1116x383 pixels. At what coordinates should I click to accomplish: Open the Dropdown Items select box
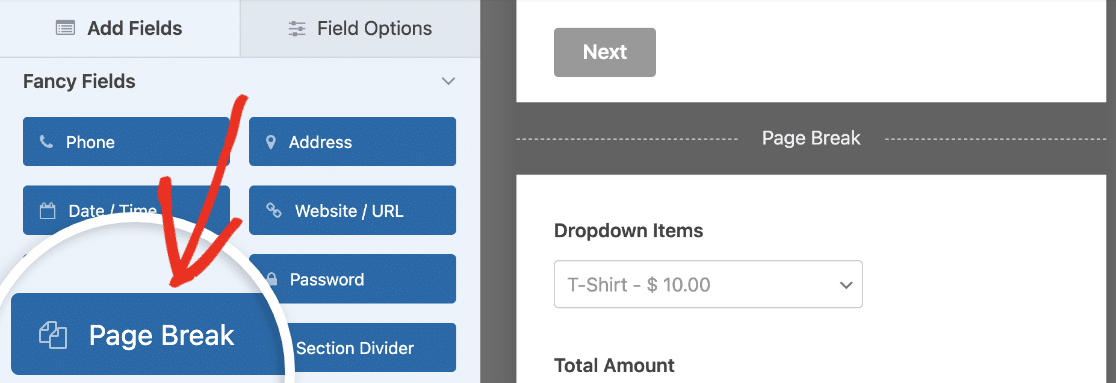point(708,284)
